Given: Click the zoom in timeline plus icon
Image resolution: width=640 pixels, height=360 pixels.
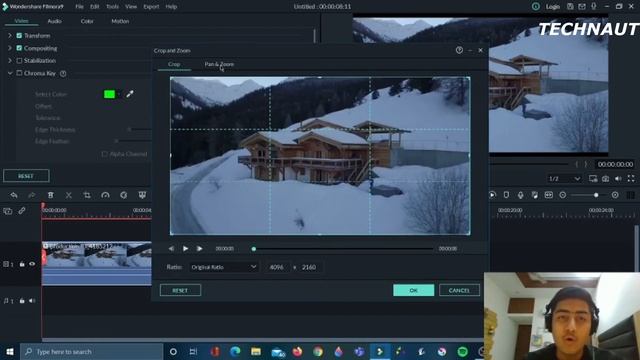Looking at the screenshot, I should 615,195.
